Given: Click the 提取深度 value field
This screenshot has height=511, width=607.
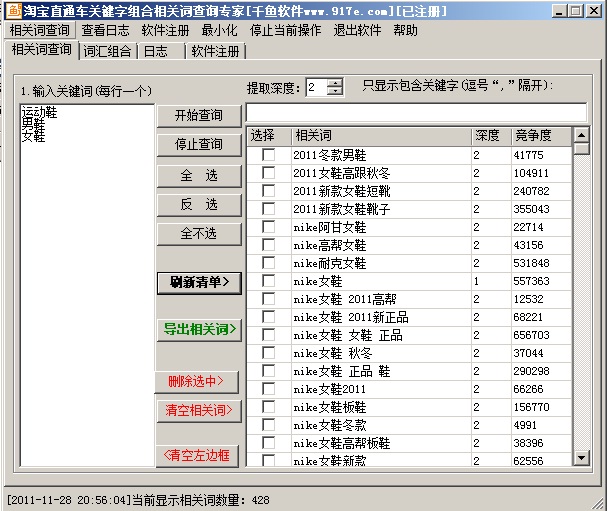Looking at the screenshot, I should (317, 87).
